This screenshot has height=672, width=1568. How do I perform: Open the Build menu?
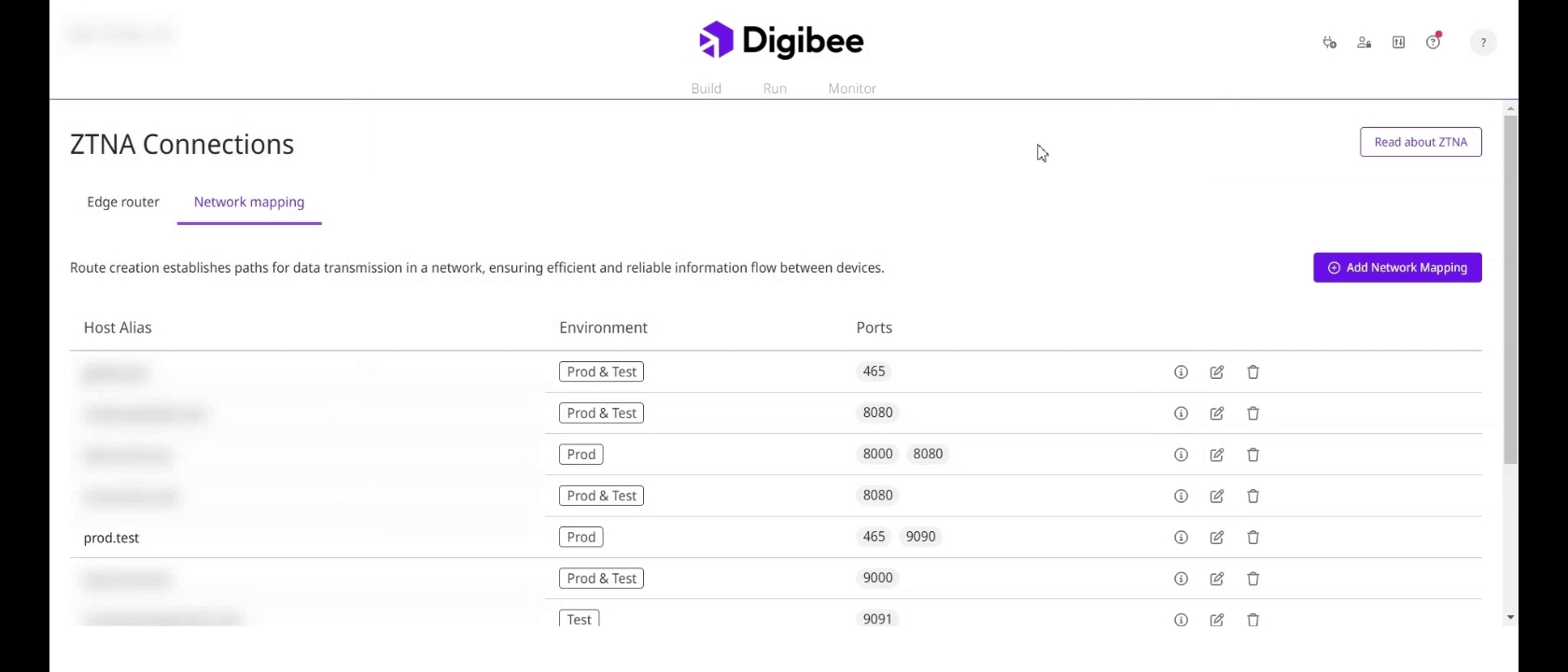706,89
